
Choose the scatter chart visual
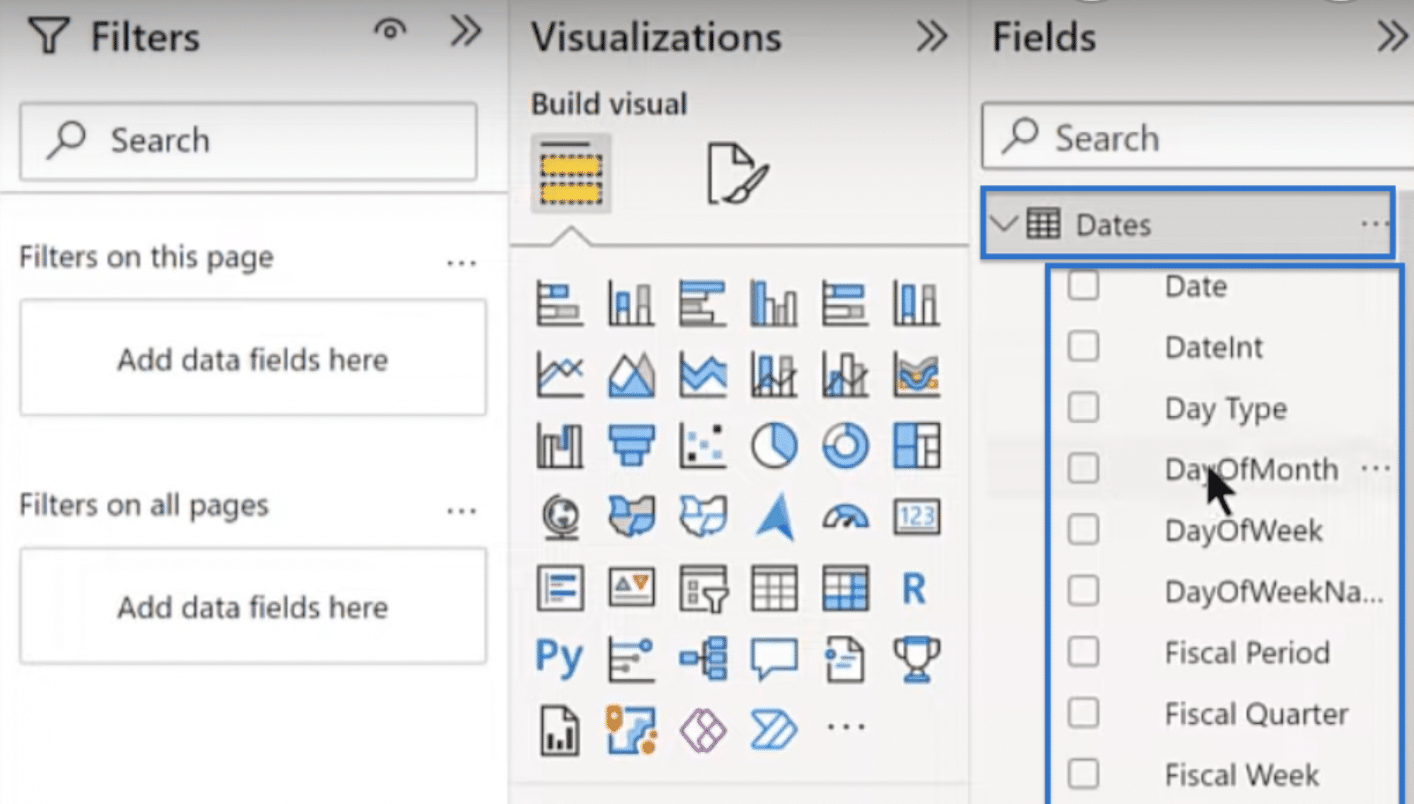(x=703, y=446)
